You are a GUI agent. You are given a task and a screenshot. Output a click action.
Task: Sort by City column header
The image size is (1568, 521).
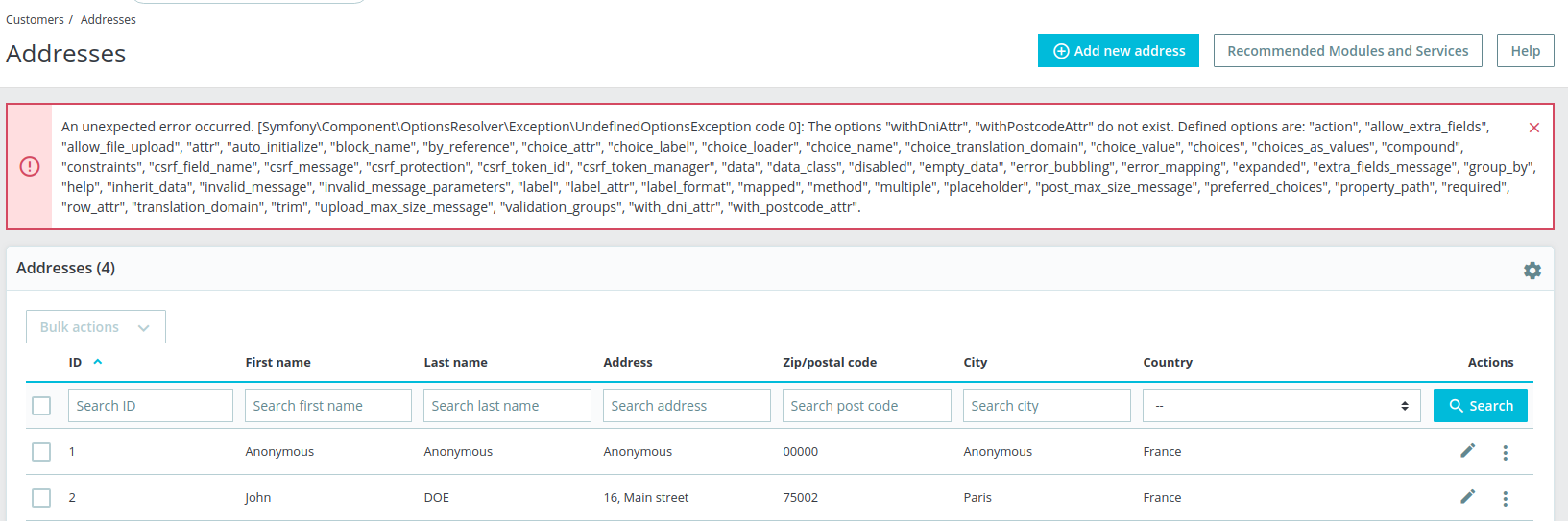coord(976,363)
